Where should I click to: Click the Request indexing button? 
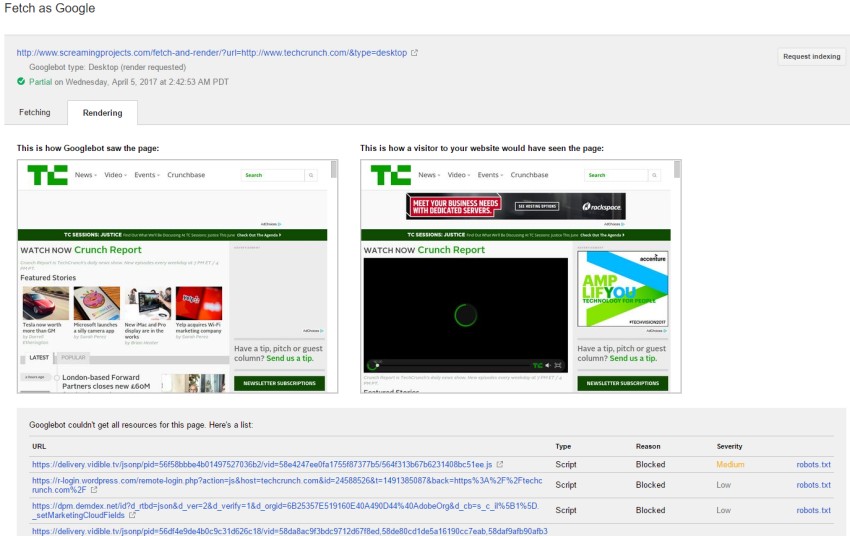pos(812,56)
